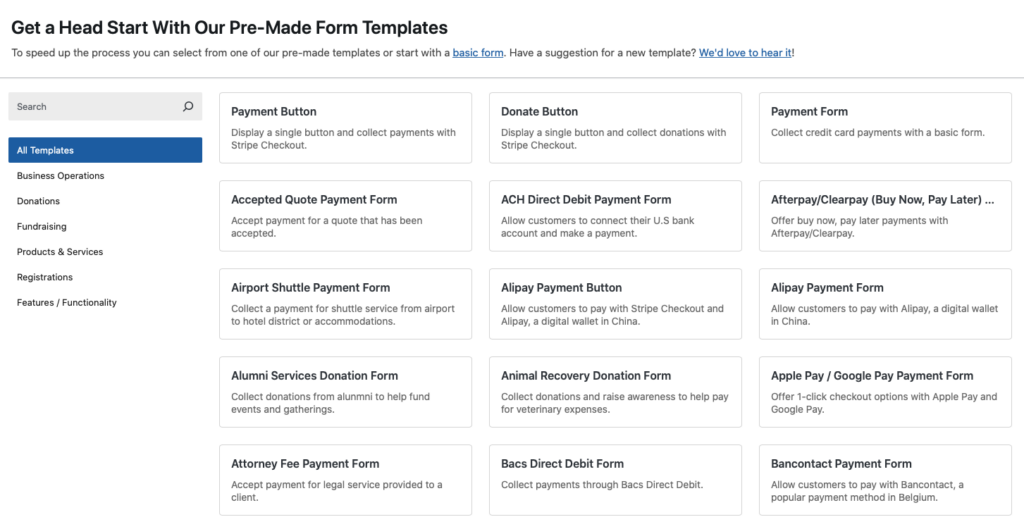Image resolution: width=1024 pixels, height=529 pixels.
Task: Select the All Templates category
Action: [x=105, y=150]
